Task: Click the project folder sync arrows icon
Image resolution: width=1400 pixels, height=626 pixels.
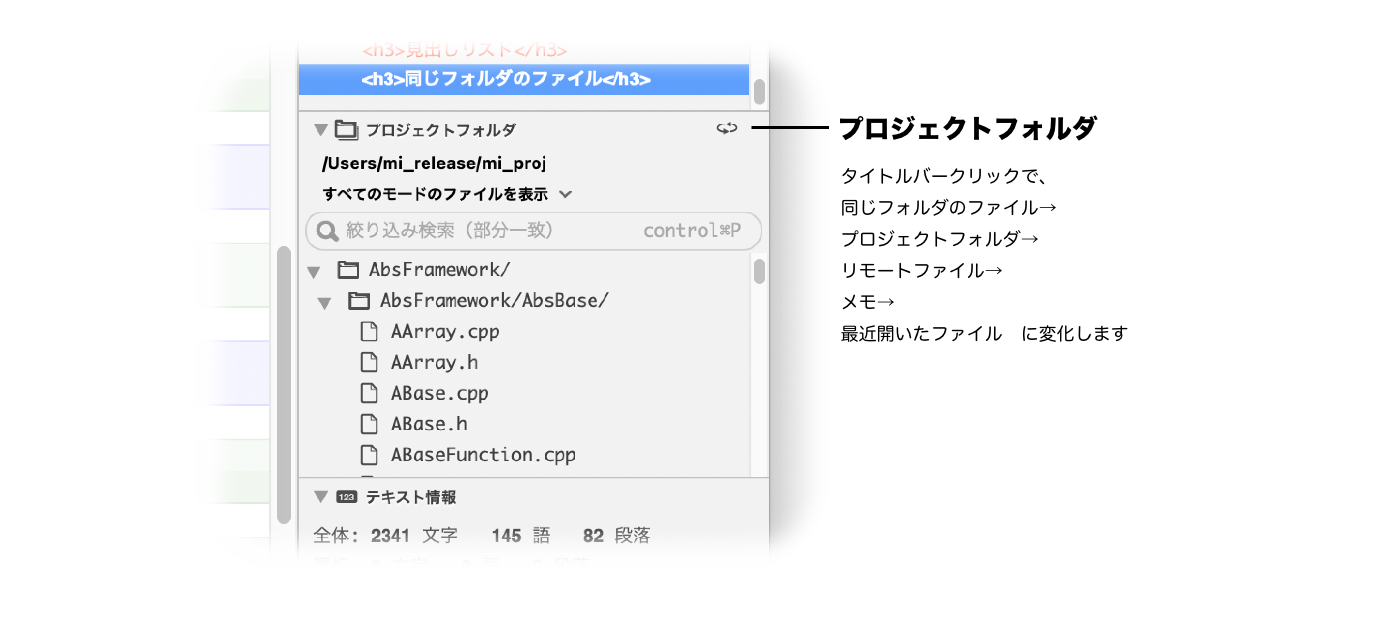Action: [726, 129]
